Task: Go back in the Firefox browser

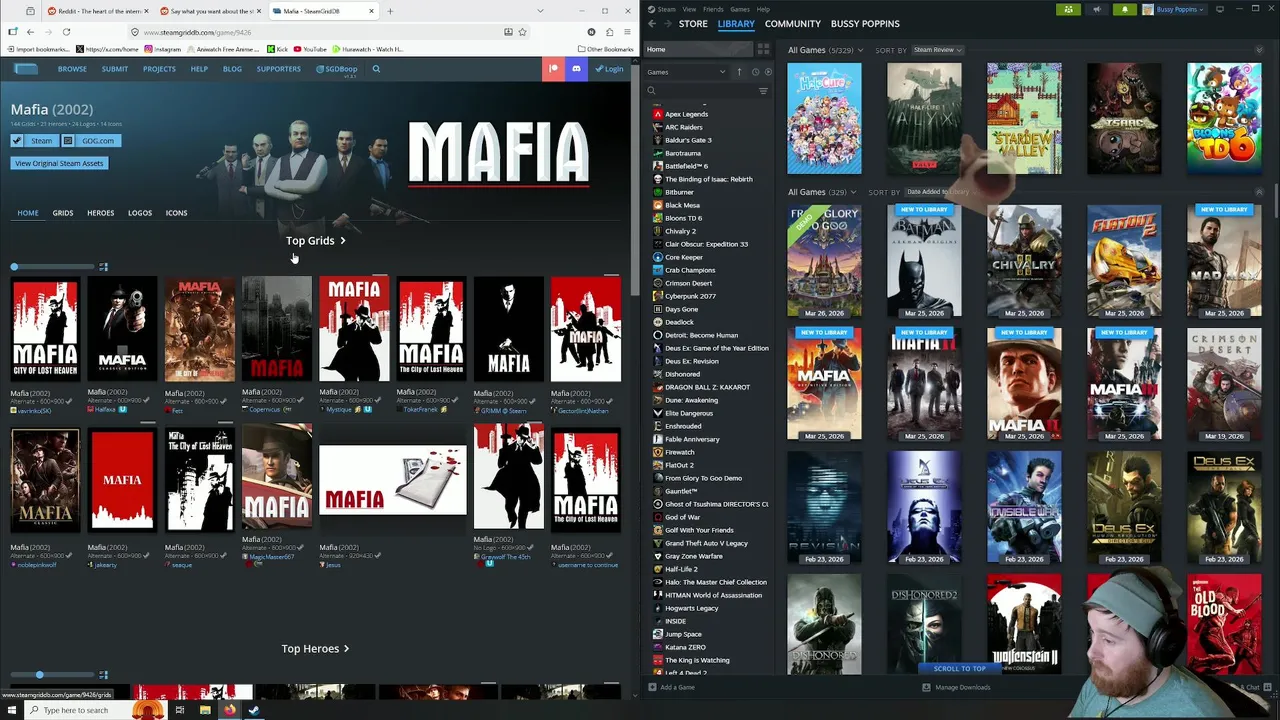Action: click(x=30, y=32)
